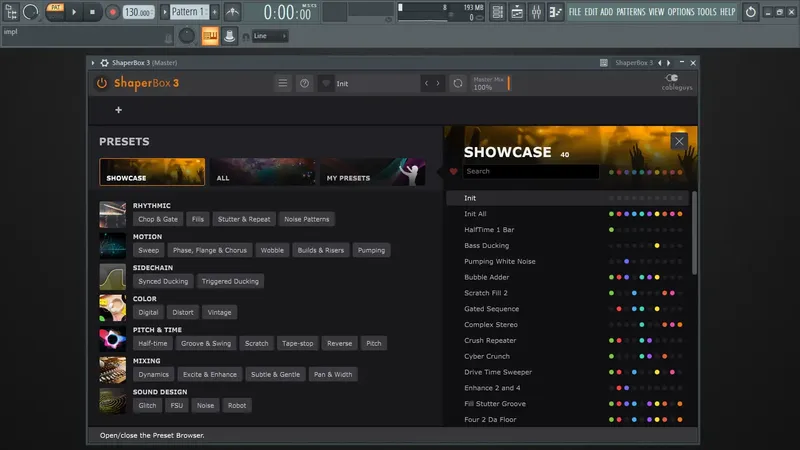This screenshot has width=800, height=450.
Task: Click the Triggered Ducking tag
Action: 230,281
